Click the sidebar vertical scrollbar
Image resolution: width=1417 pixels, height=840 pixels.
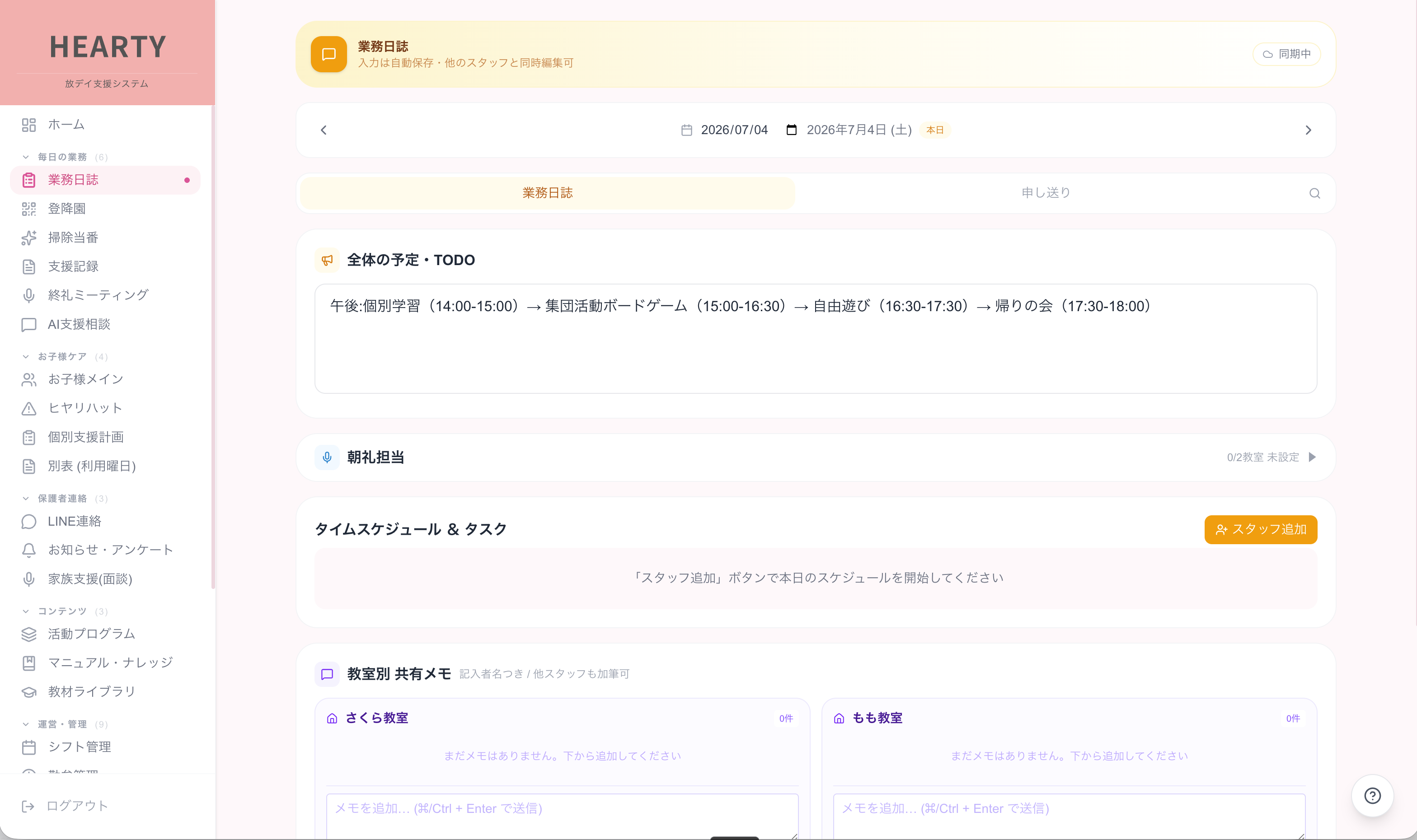click(213, 347)
